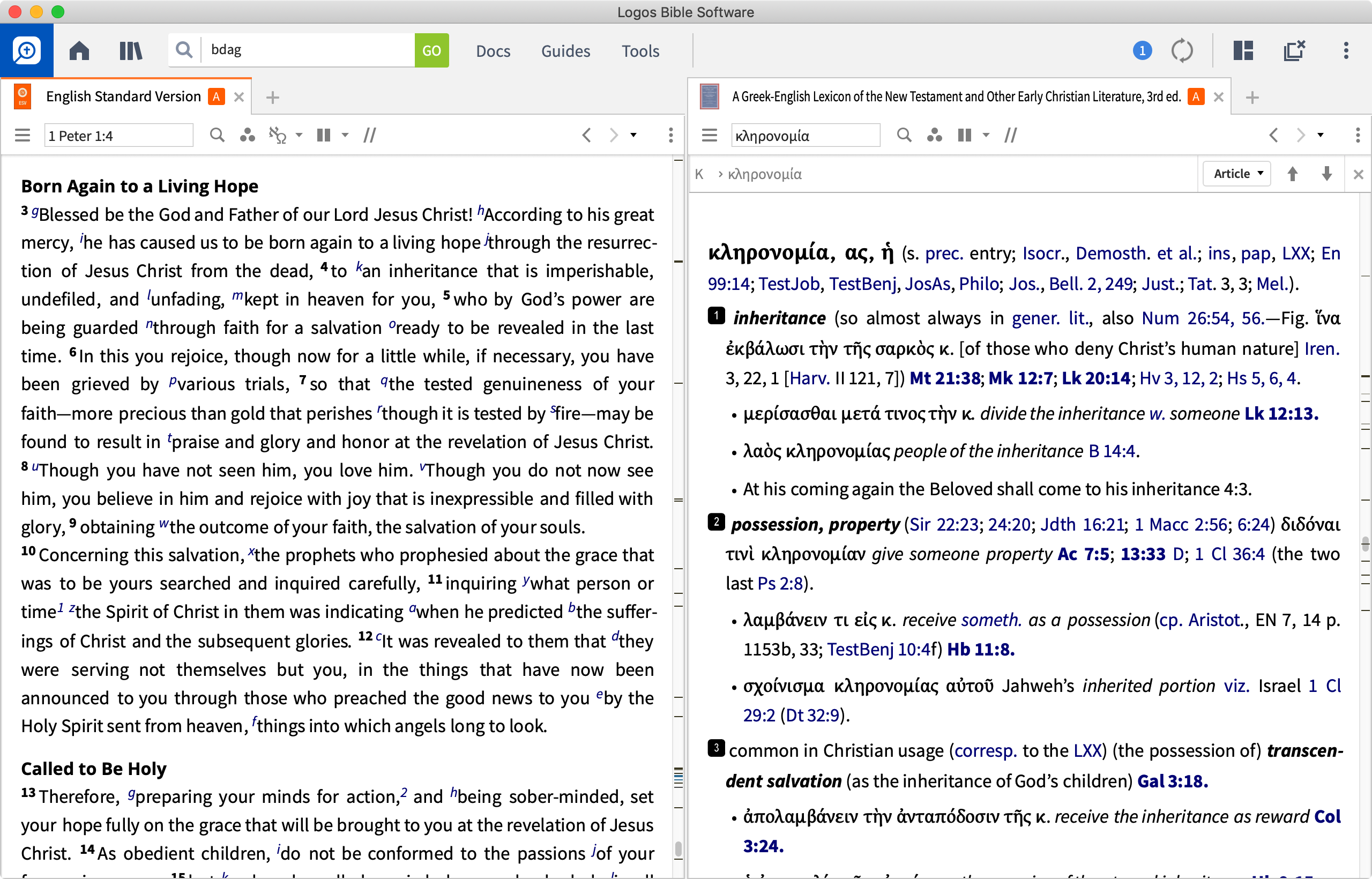Click the κληρονομία breadcrumb in locator bar

pyautogui.click(x=764, y=174)
